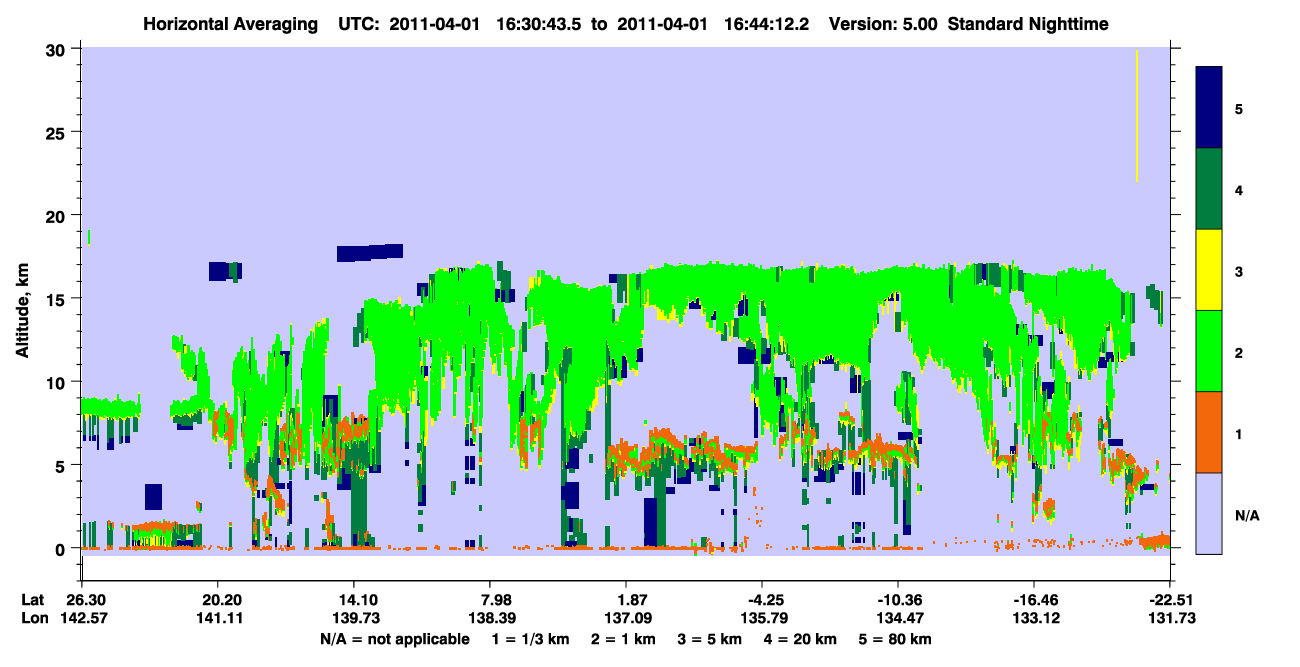This screenshot has height=667, width=1300.
Task: Click latitude value -22.51
Action: tap(1170, 600)
